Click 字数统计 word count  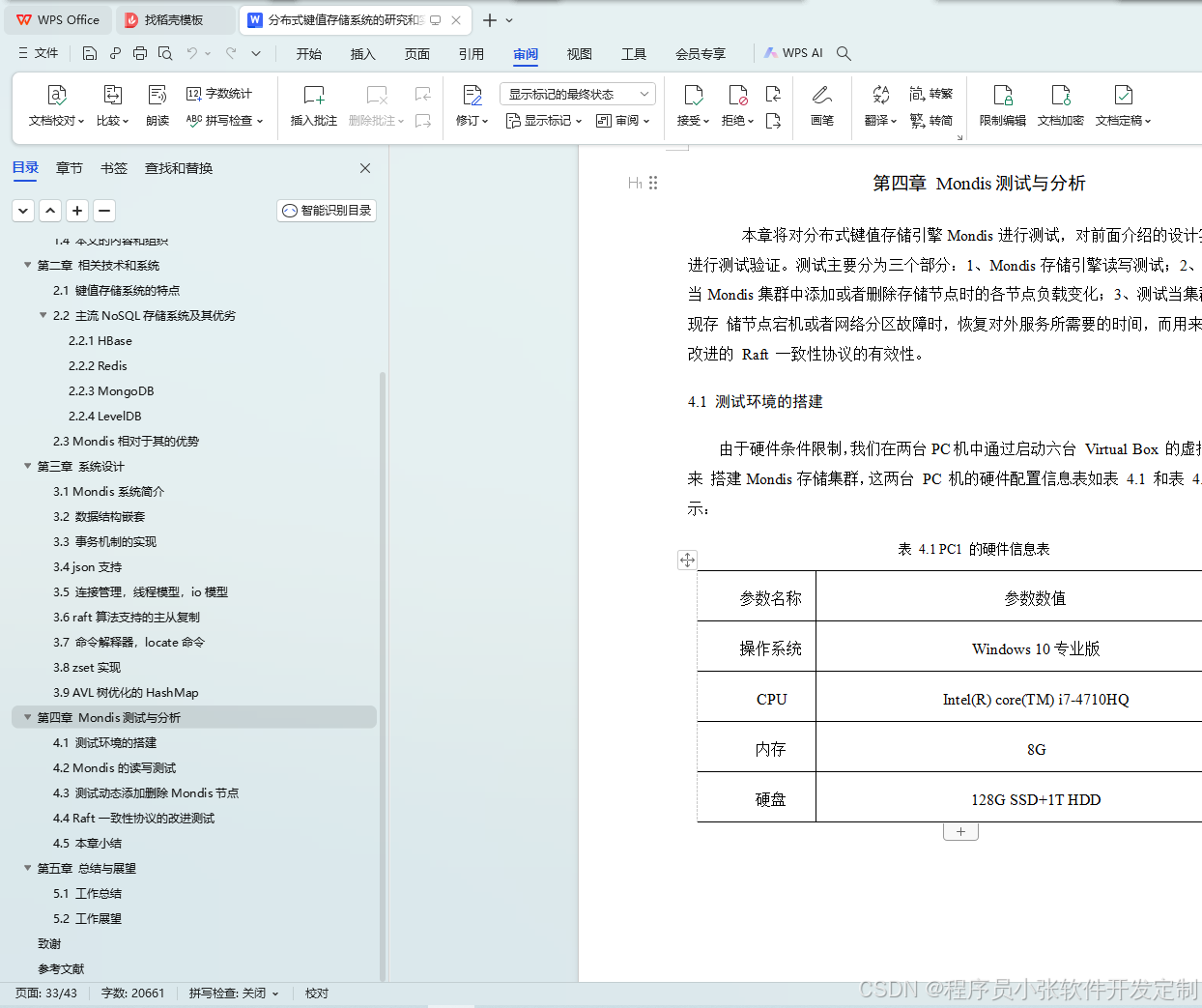(x=219, y=94)
